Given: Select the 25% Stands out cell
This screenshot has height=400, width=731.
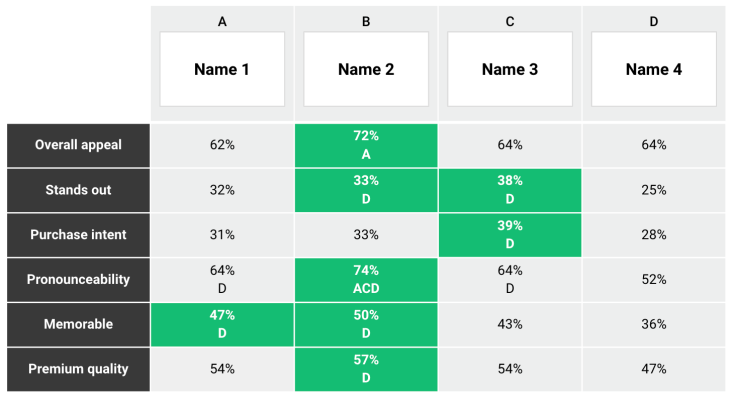Looking at the screenshot, I should pyautogui.click(x=654, y=190).
